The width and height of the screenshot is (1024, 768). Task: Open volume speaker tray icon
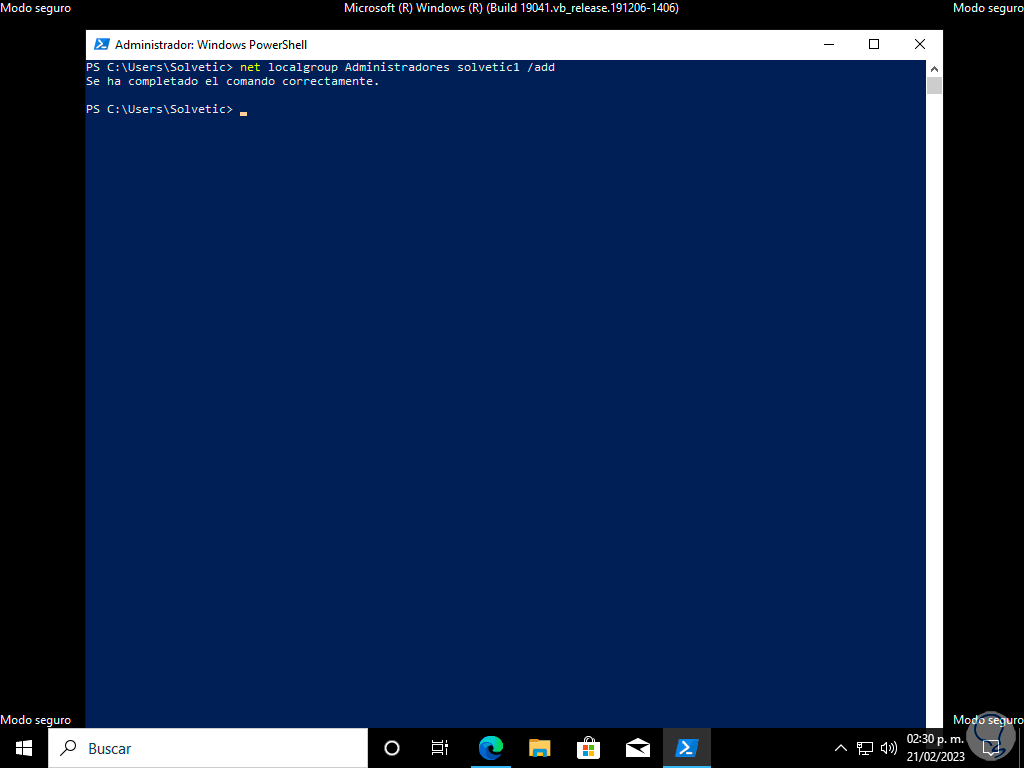tap(889, 748)
